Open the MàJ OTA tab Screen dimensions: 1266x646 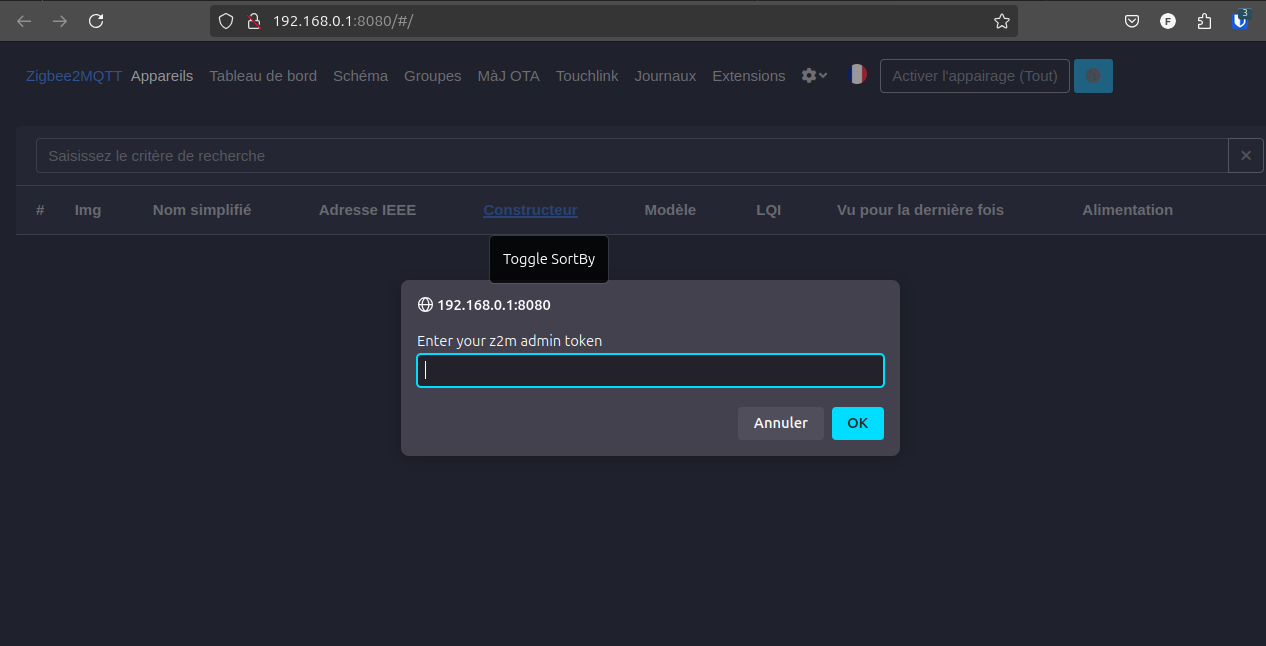(x=508, y=76)
